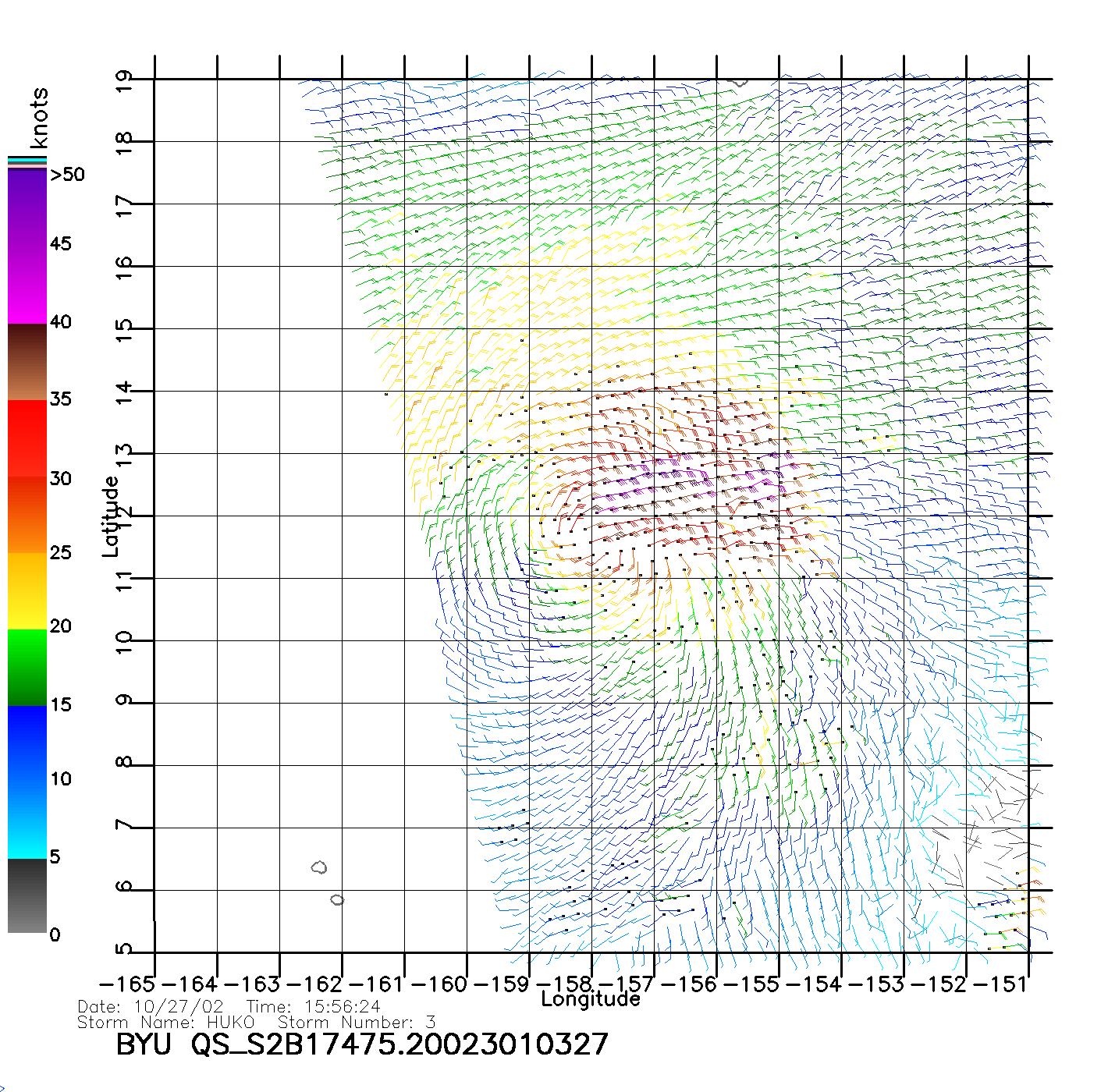Image resolution: width=1108 pixels, height=1092 pixels.
Task: Click the Date 10/27/02 text
Action: coord(151,1007)
